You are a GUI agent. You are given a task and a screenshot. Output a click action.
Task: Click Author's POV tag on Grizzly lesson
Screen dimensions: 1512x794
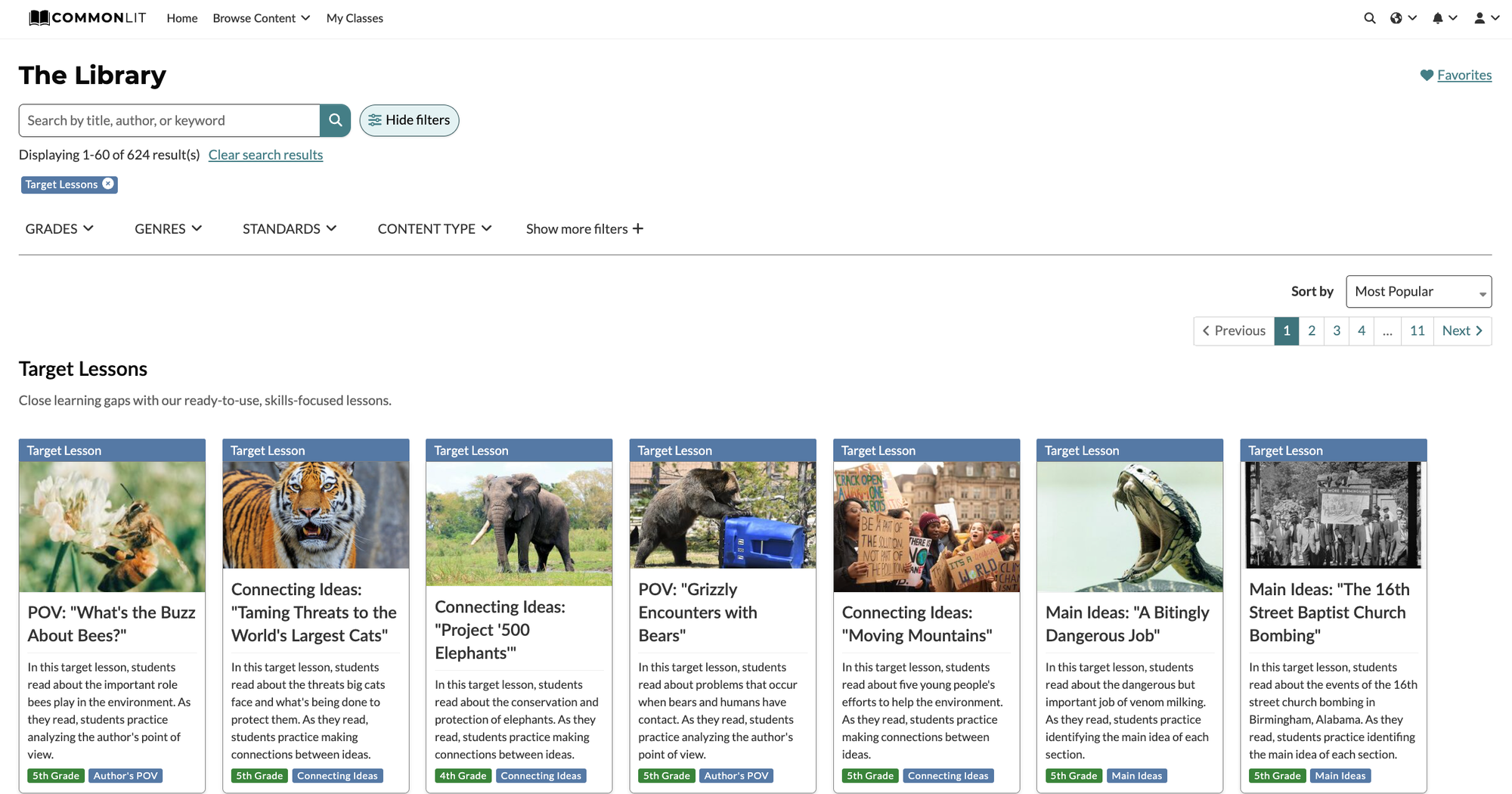736,776
